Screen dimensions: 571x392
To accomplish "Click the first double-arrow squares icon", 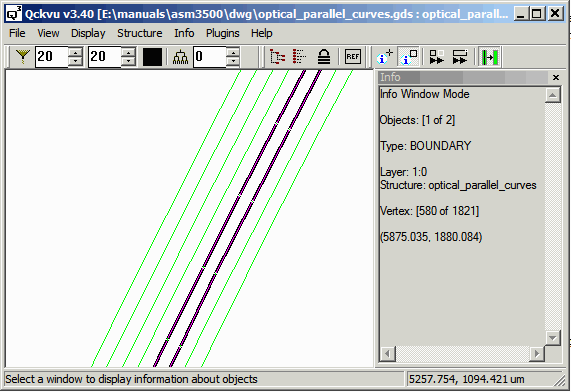I will pos(437,57).
